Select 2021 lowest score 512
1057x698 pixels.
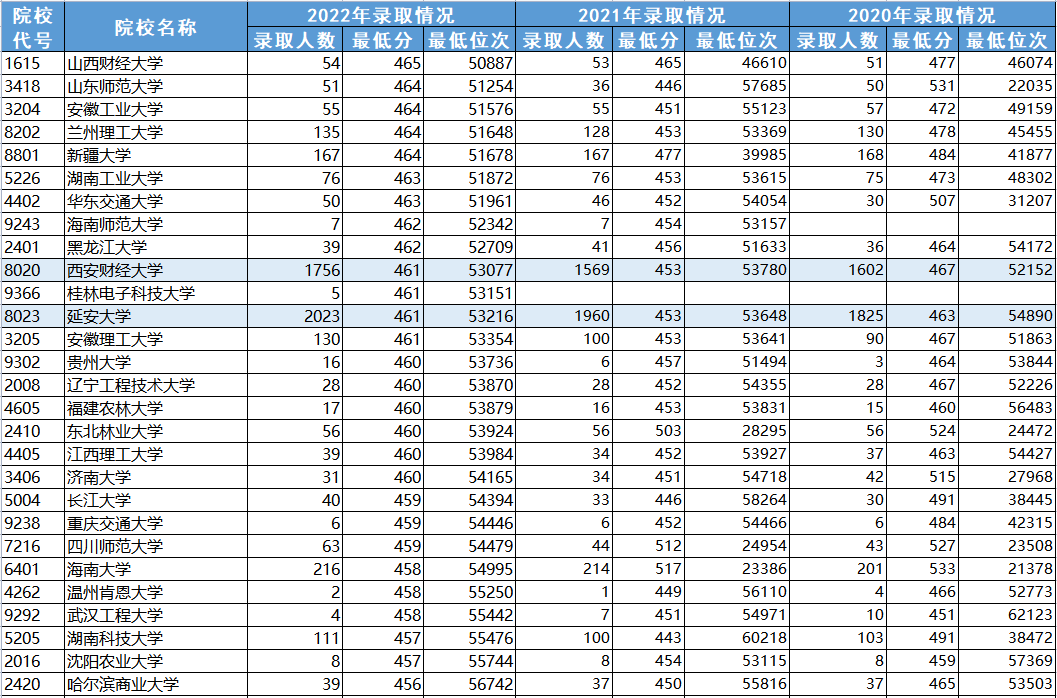pos(648,546)
